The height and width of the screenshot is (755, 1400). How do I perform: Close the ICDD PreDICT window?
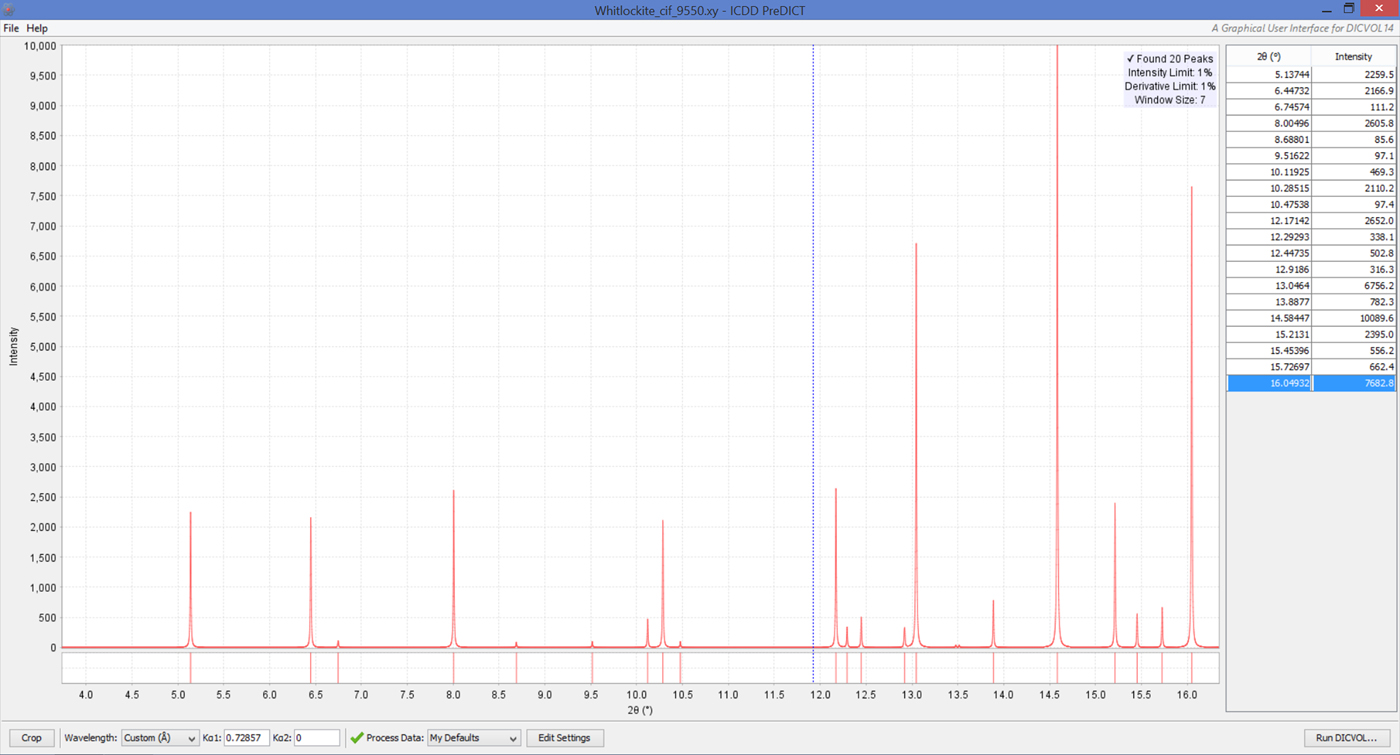point(1381,9)
